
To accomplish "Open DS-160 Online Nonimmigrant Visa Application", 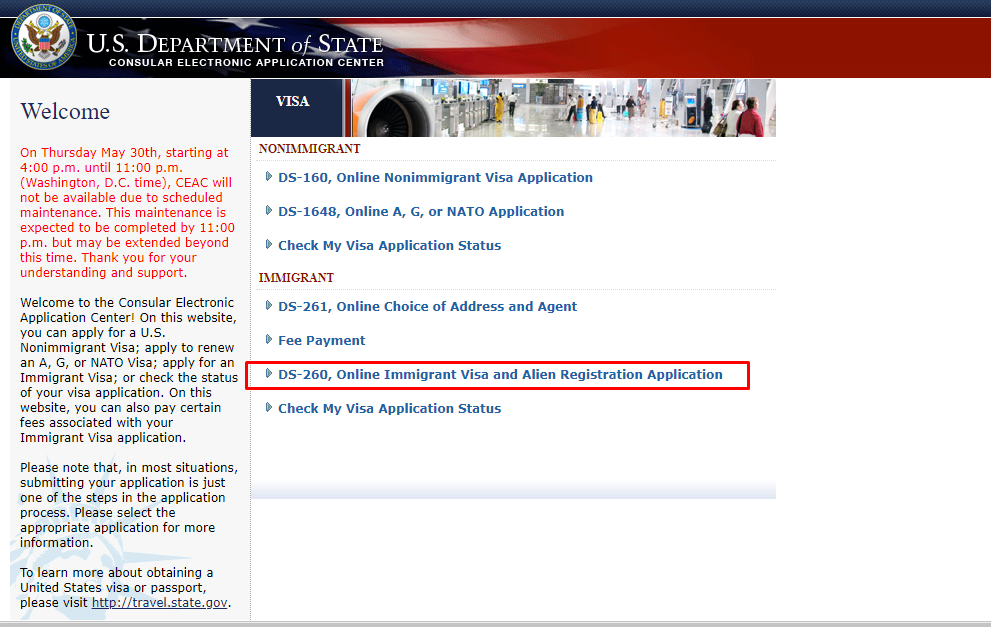I will point(435,178).
